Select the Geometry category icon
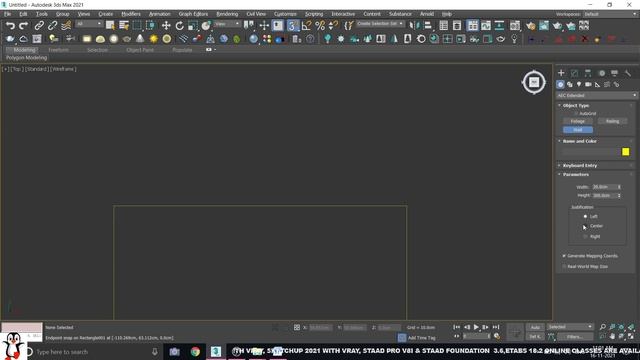This screenshot has height=360, width=640. 560,84
